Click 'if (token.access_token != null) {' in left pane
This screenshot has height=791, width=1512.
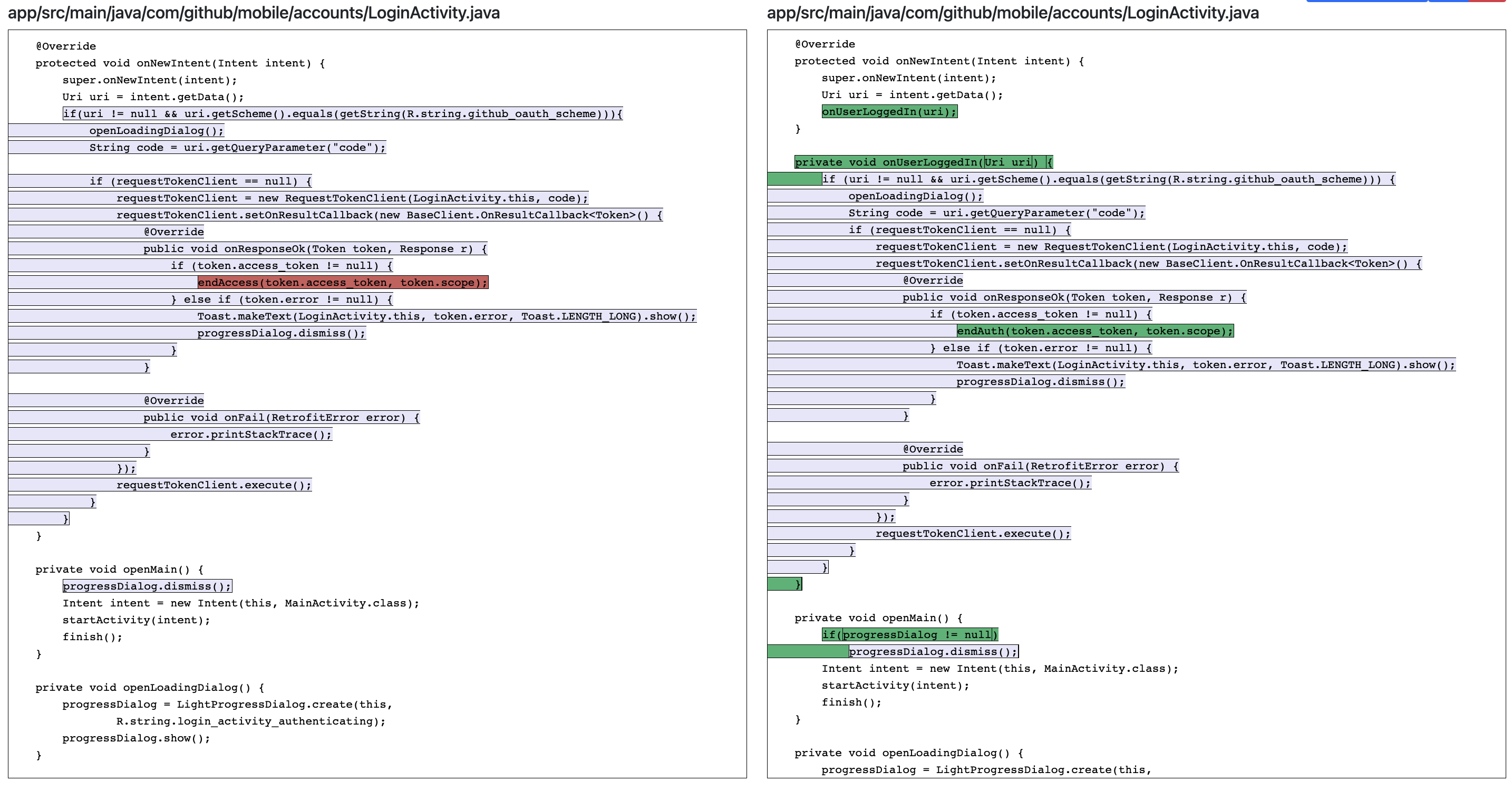tap(282, 266)
